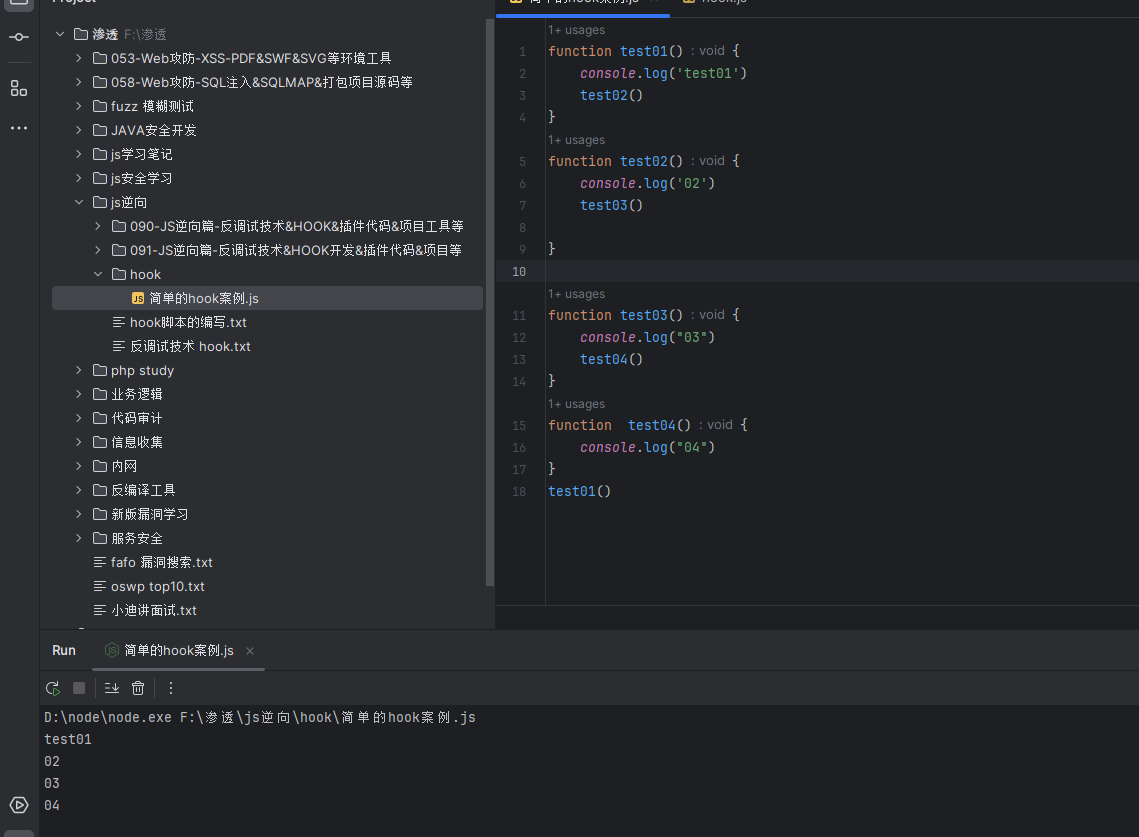
Task: Click the js逆向 folder name
Action: (x=129, y=202)
